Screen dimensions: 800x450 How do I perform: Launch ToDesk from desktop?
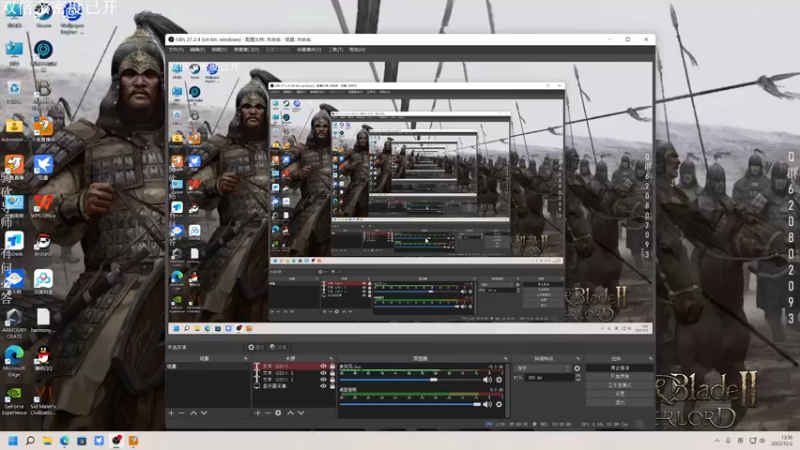point(14,244)
